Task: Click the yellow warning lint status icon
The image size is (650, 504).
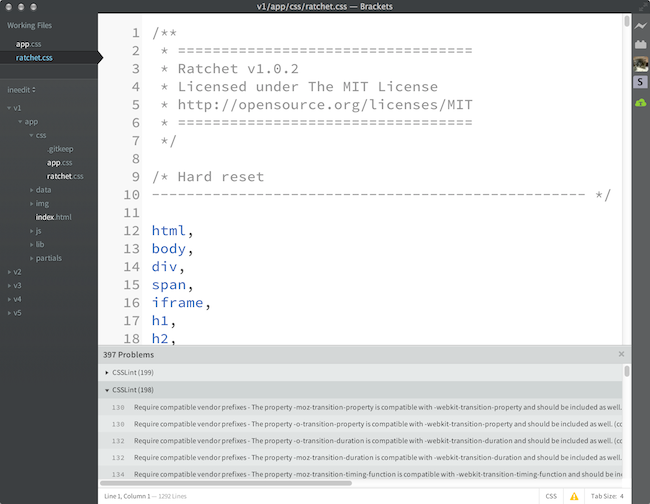Action: [x=574, y=496]
